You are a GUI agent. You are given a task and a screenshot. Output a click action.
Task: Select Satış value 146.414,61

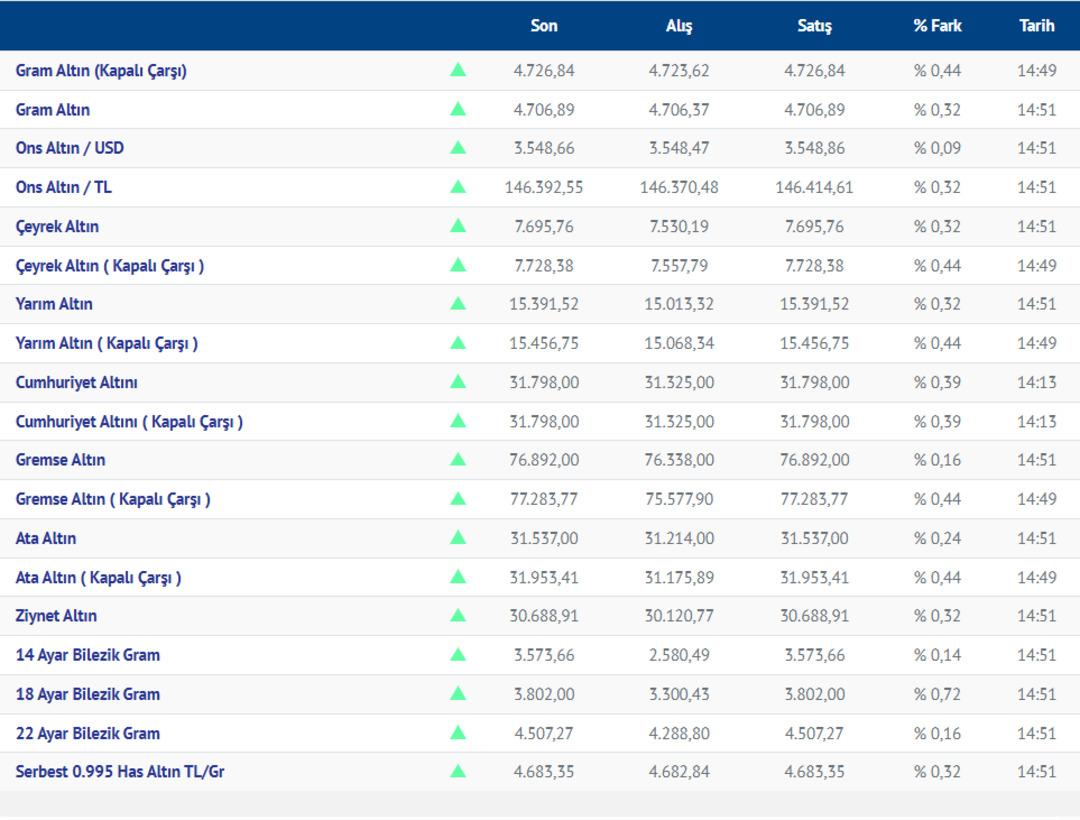(815, 187)
